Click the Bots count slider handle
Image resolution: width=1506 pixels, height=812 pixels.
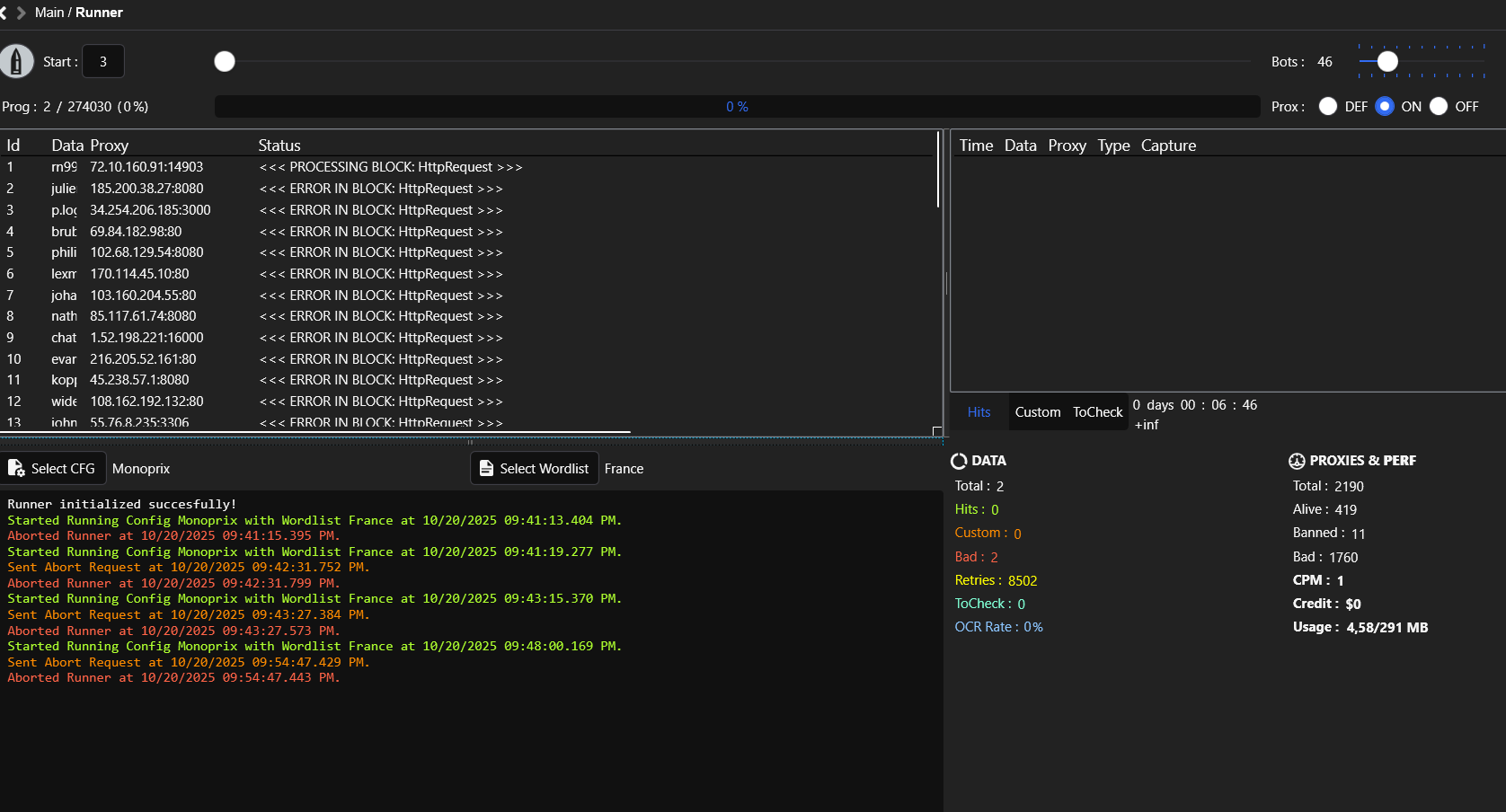1387,61
